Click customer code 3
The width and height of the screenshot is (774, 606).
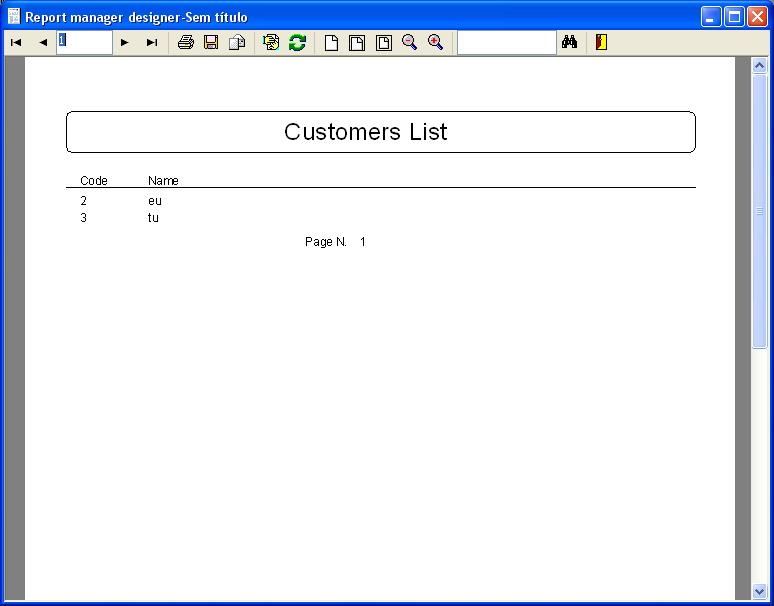[83, 218]
